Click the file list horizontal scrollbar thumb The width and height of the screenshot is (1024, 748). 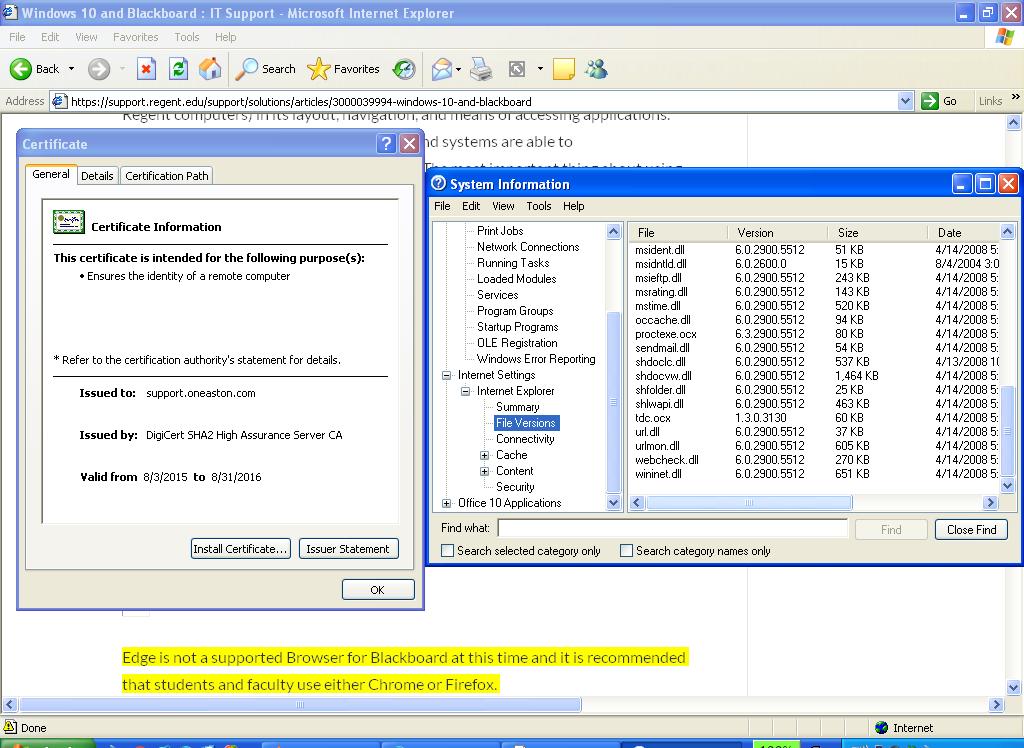[749, 502]
